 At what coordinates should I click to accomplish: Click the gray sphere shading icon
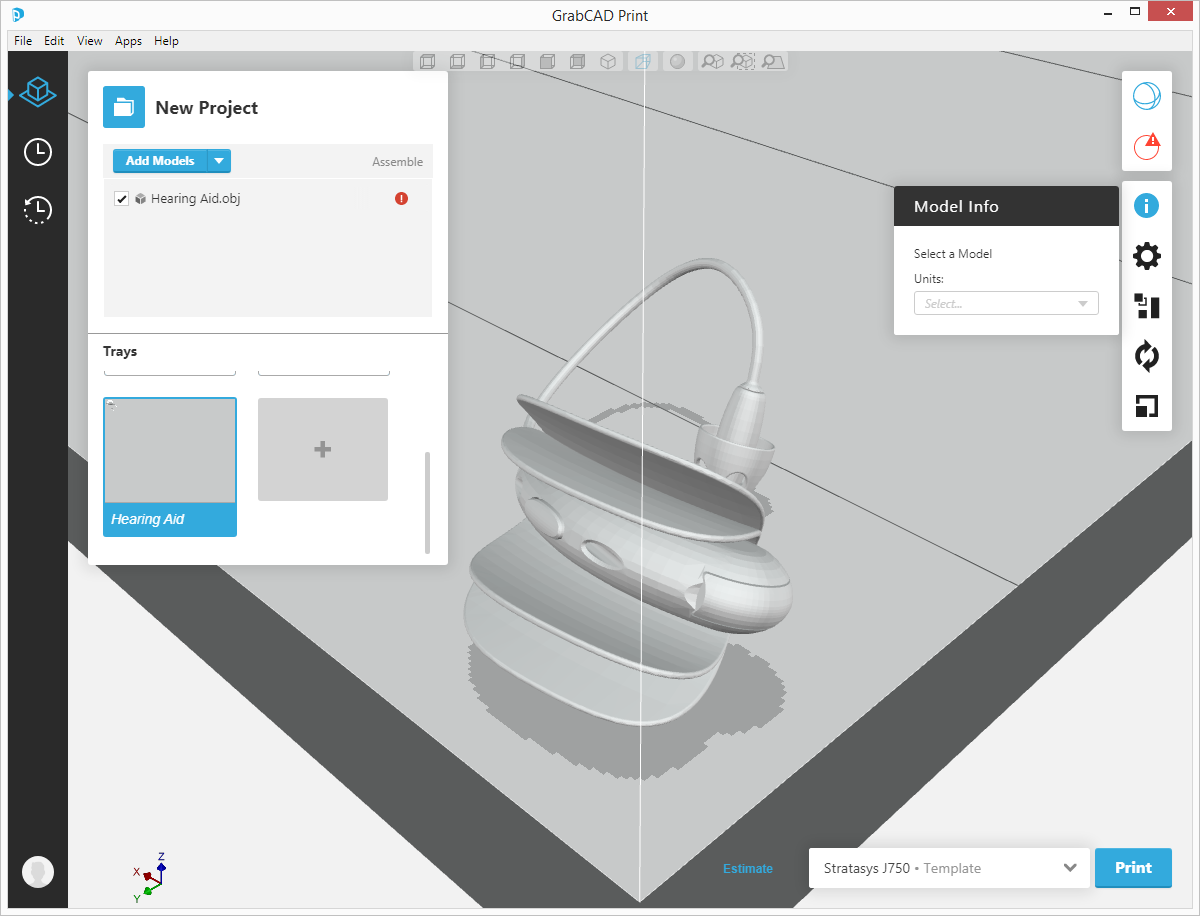click(x=677, y=62)
